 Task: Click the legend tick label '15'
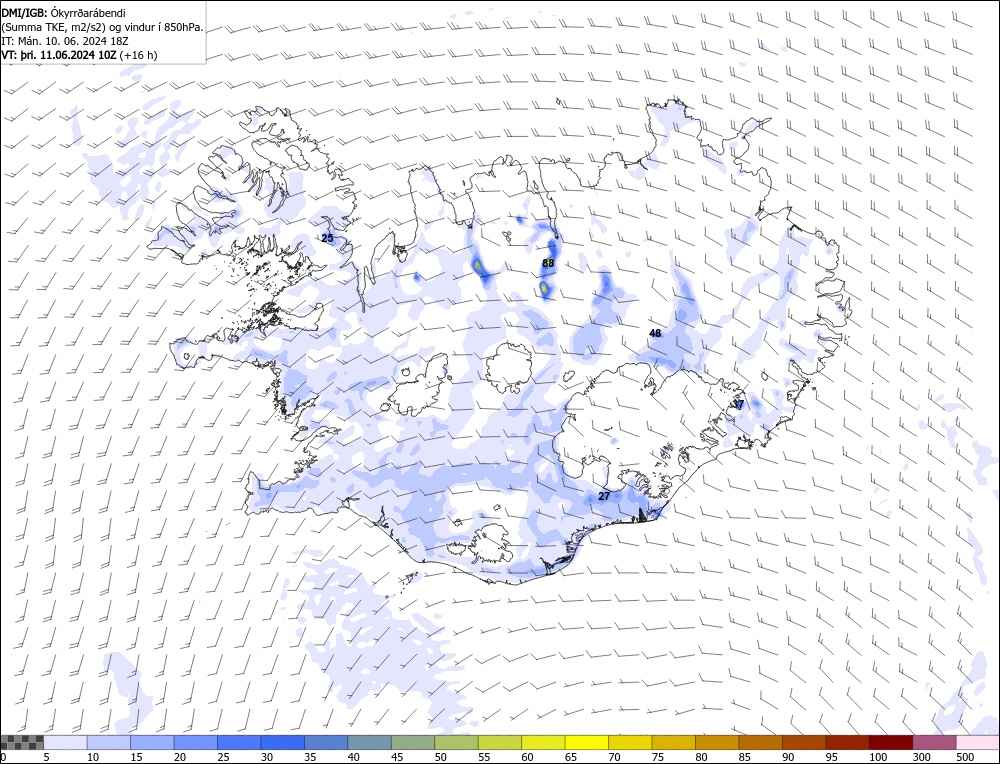pos(136,757)
